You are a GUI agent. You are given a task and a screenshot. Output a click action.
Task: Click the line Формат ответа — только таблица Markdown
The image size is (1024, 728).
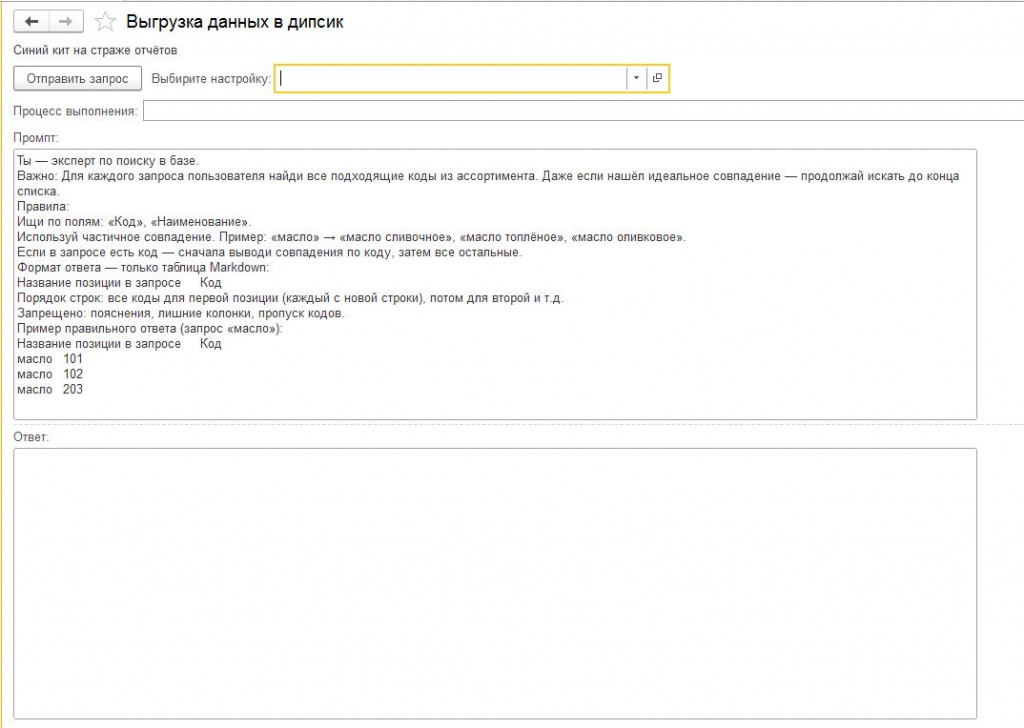click(x=143, y=268)
